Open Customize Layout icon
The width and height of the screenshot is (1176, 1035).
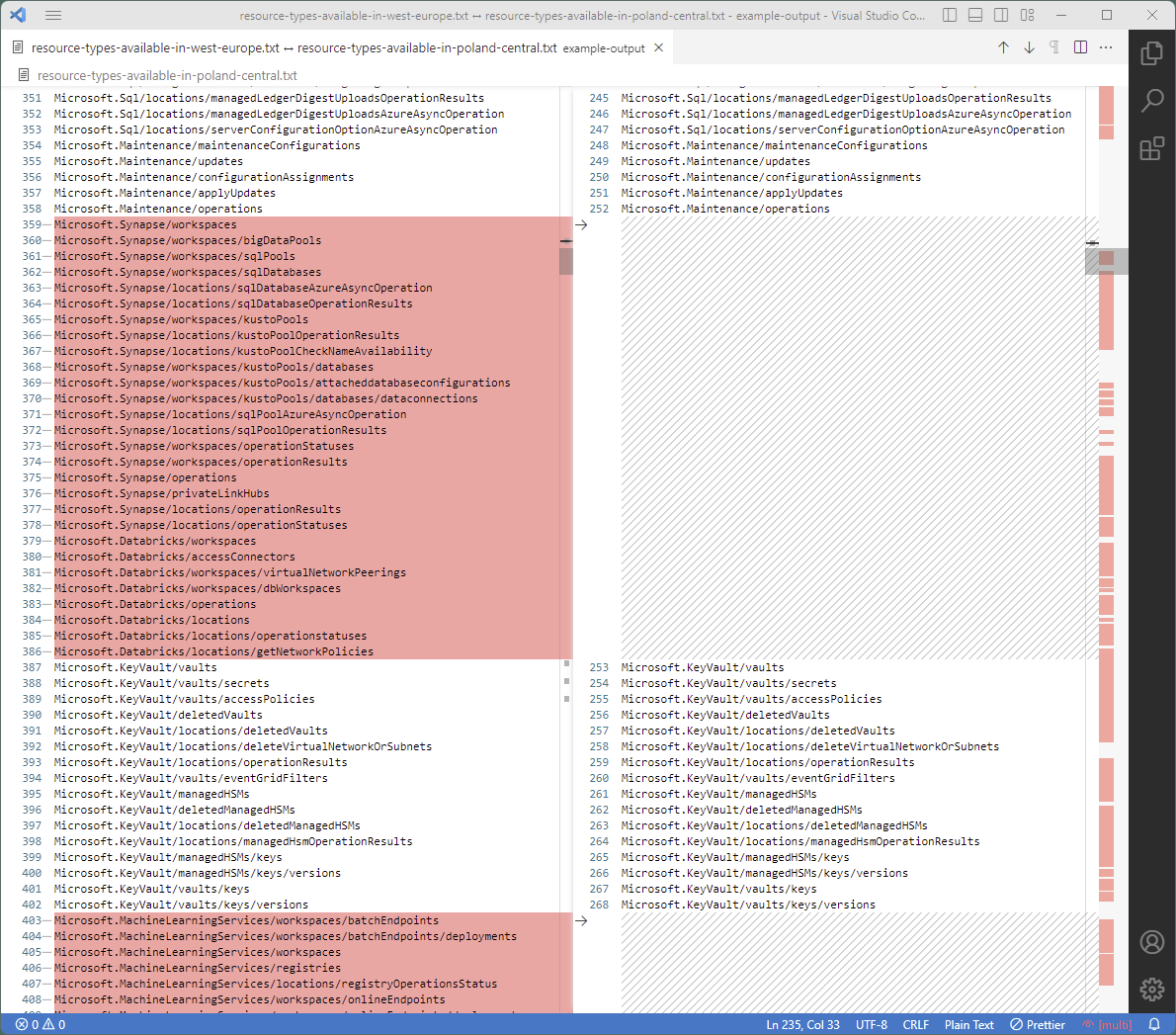click(x=1027, y=15)
